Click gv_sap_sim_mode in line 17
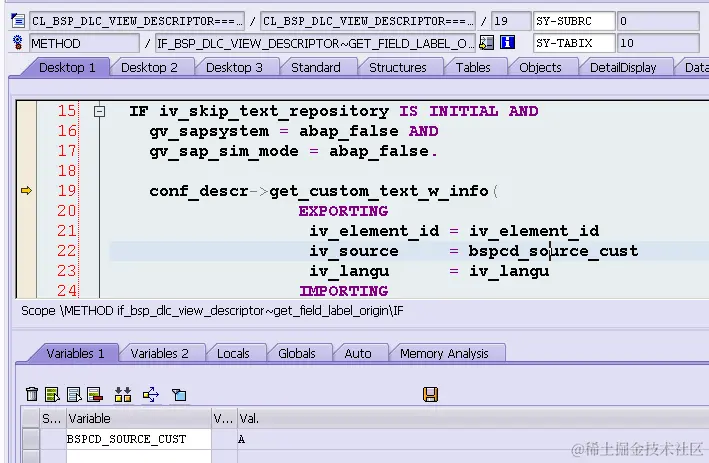Viewport: 709px width, 463px height. point(224,151)
